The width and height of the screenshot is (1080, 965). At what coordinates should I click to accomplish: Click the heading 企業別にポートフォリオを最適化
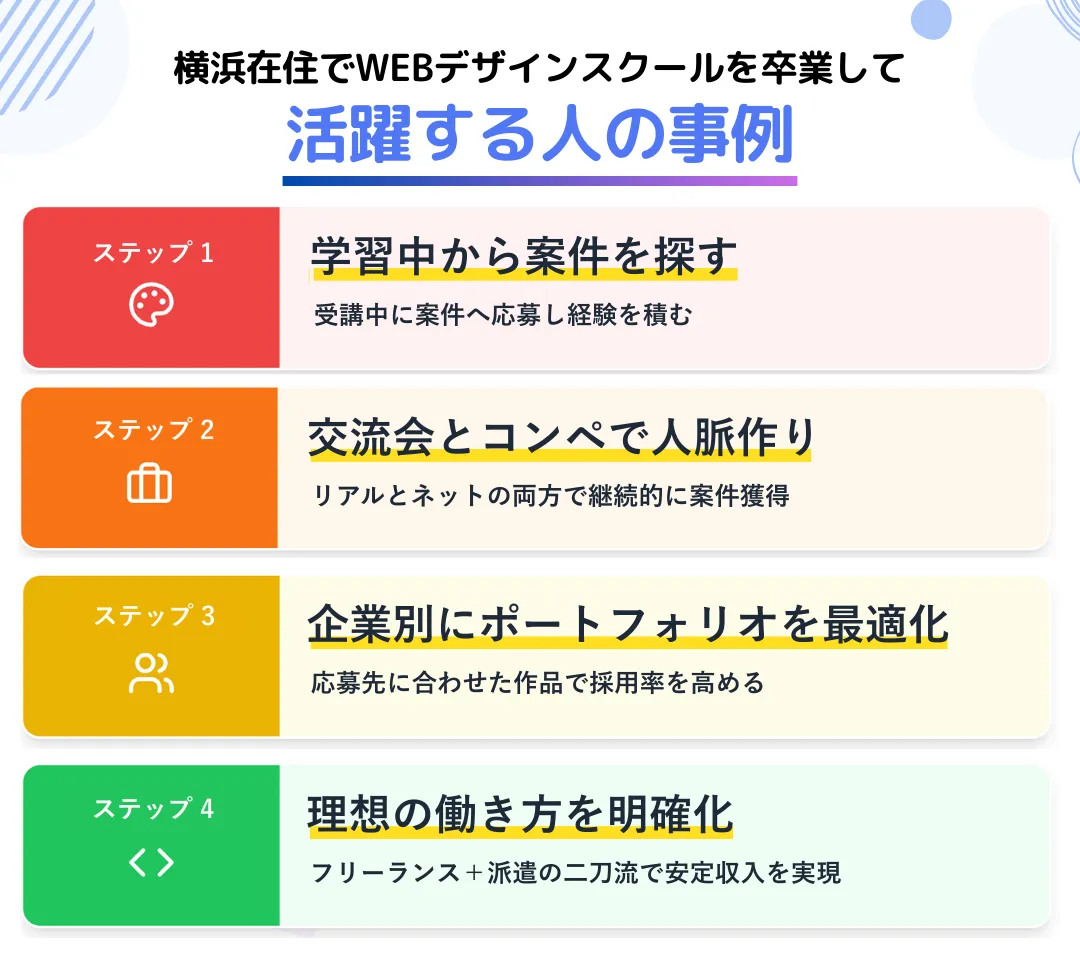click(628, 626)
